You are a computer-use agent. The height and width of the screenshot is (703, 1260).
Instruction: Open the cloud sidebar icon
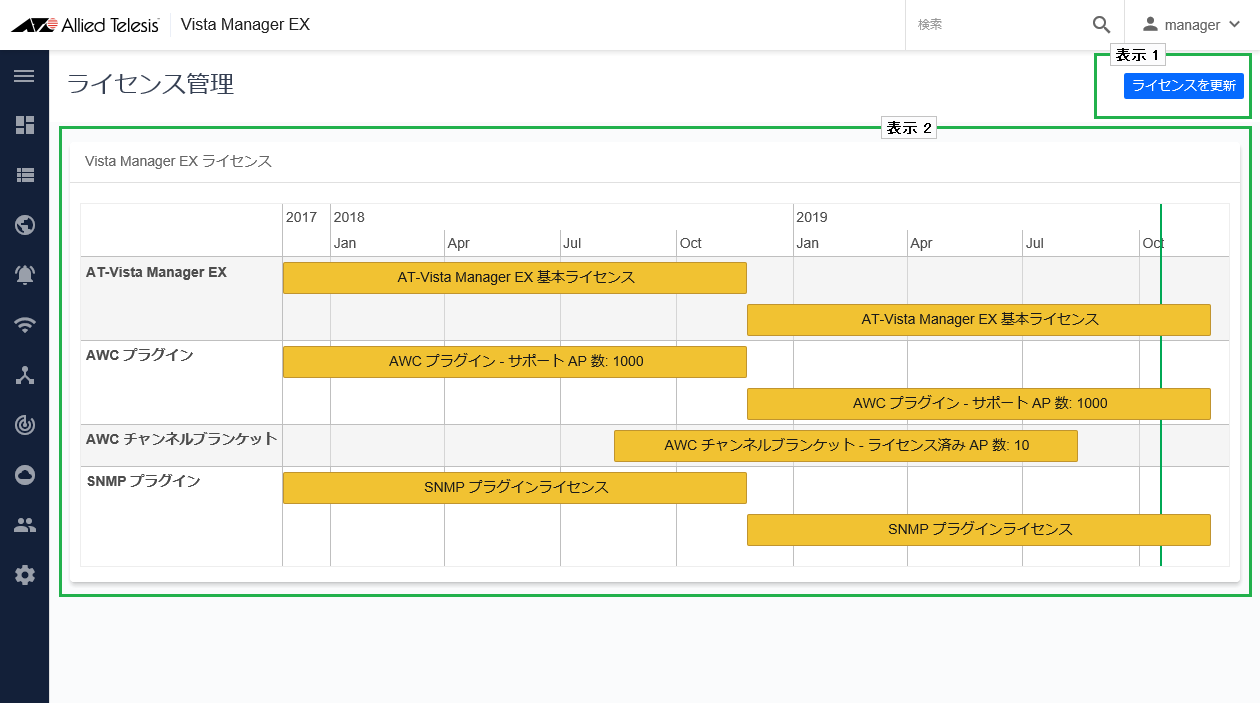24,475
